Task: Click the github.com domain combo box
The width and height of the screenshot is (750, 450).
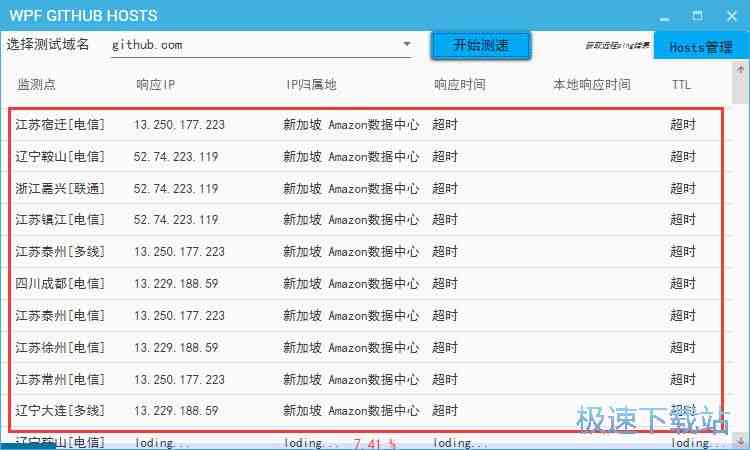Action: [x=261, y=45]
